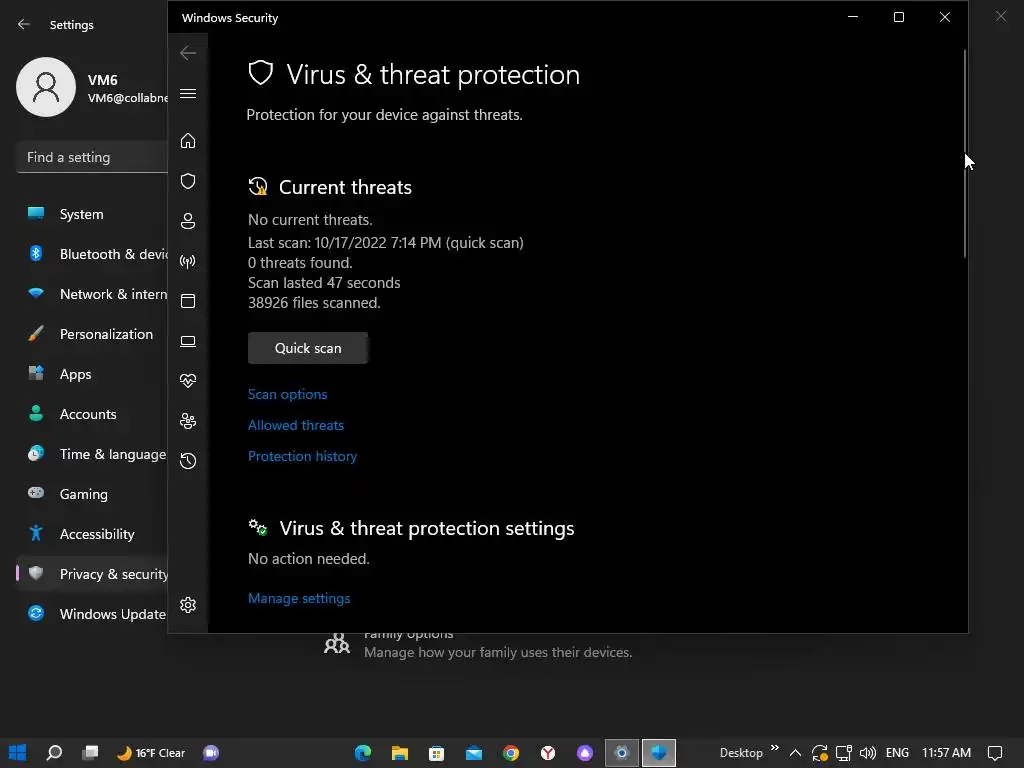
Task: Select Virus & threat protection shield sidebar icon
Action: pyautogui.click(x=187, y=181)
